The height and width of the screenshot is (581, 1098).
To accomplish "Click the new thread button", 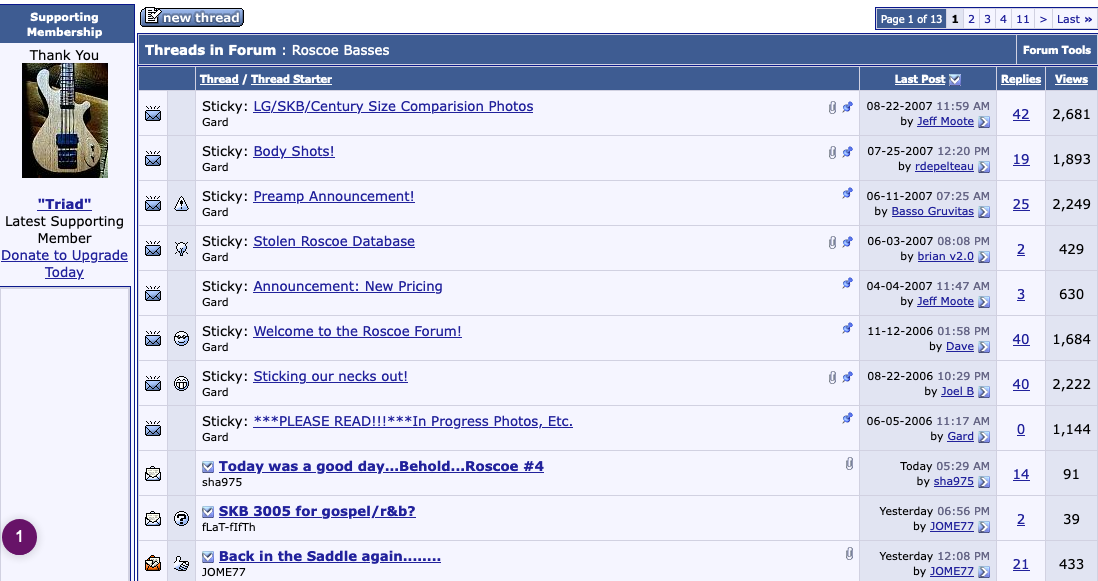I will (x=192, y=17).
